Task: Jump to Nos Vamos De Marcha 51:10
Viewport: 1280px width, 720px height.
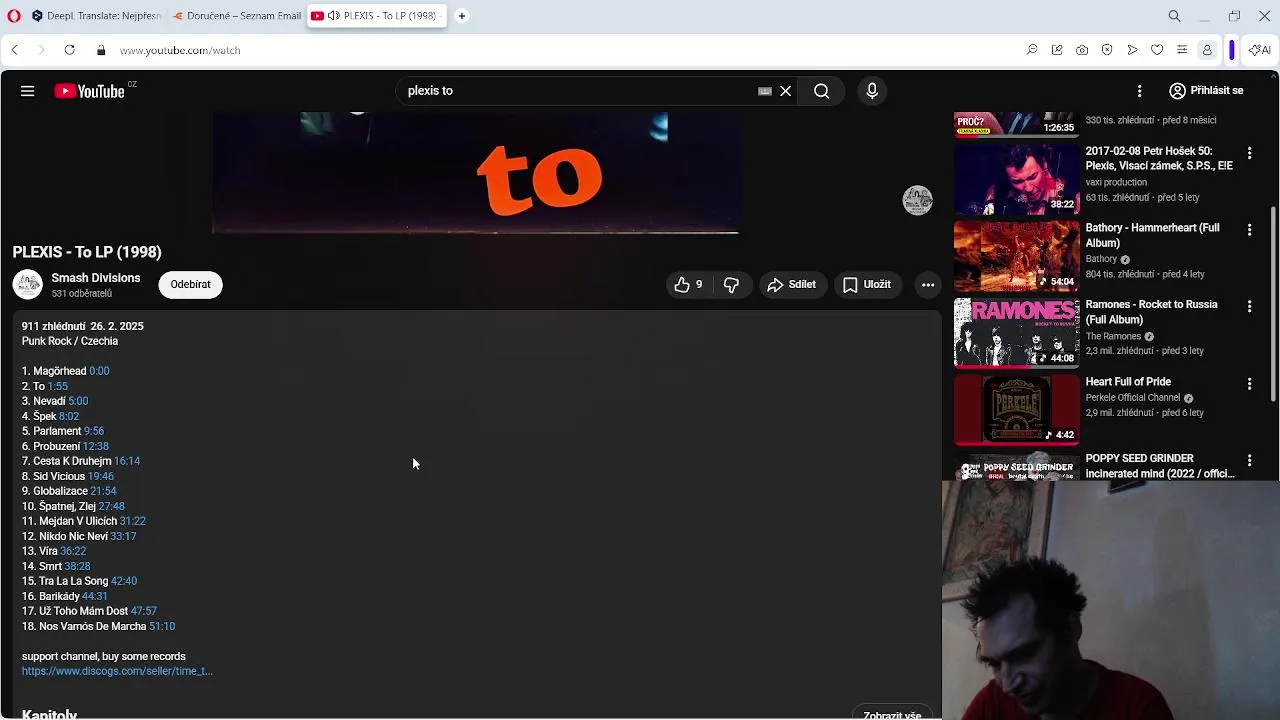Action: point(162,626)
